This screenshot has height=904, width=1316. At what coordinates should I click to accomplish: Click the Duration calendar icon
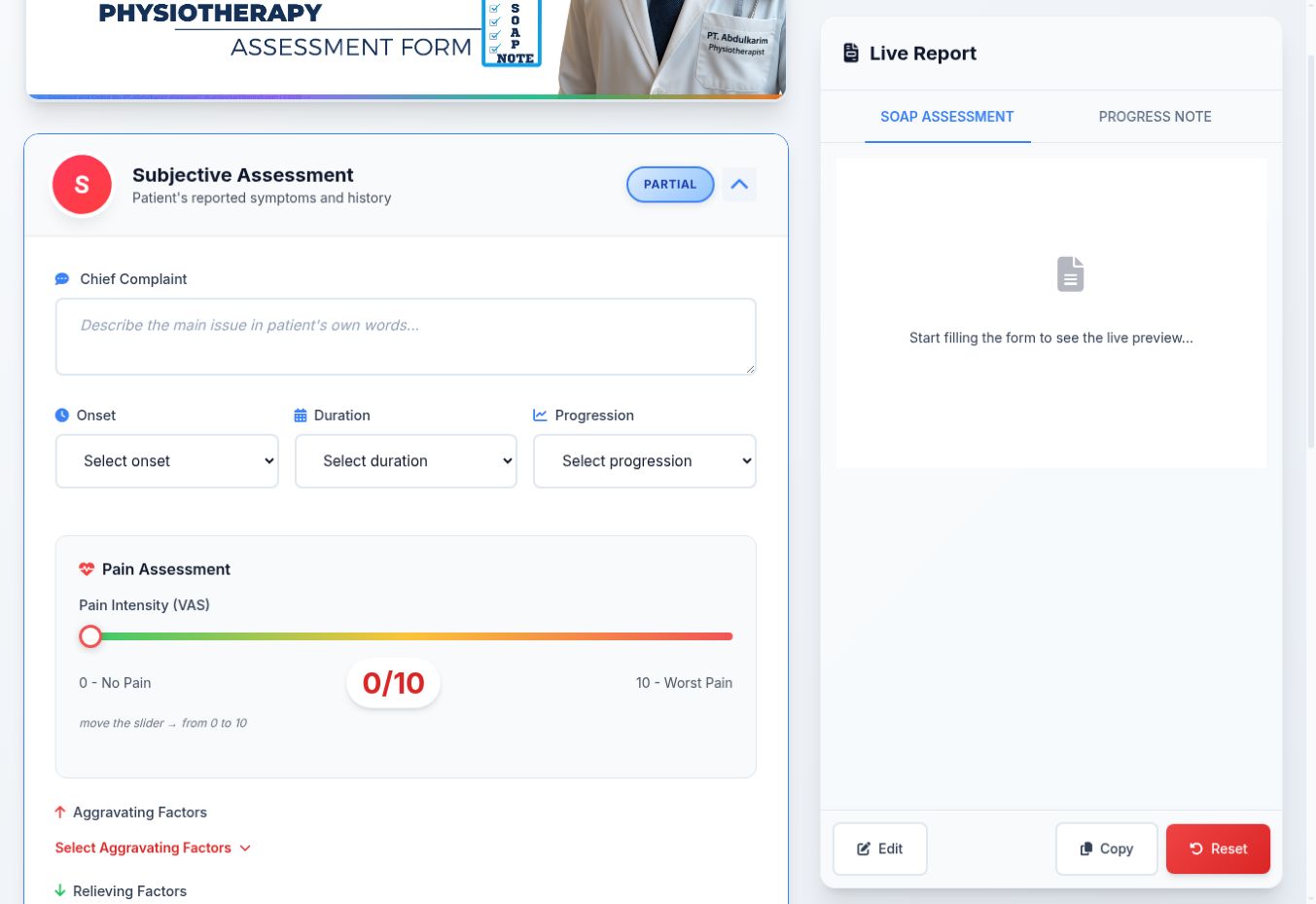pos(301,416)
